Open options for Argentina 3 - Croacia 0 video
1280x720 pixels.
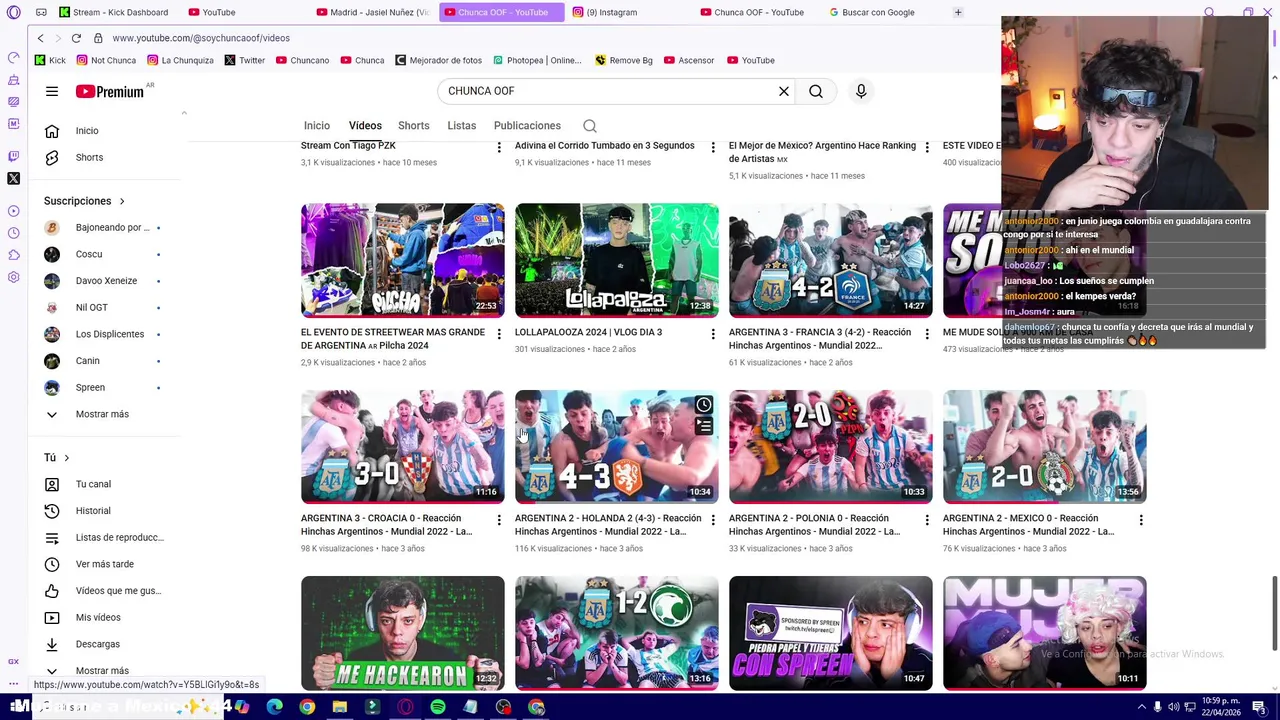coord(499,520)
